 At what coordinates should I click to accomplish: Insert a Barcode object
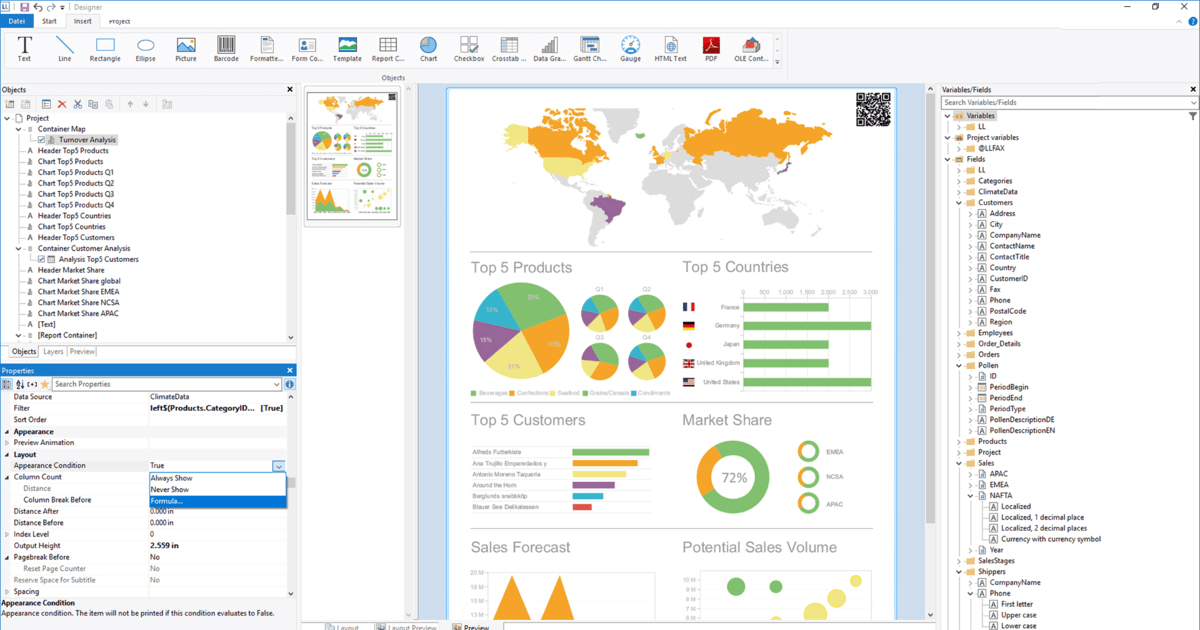[x=226, y=48]
